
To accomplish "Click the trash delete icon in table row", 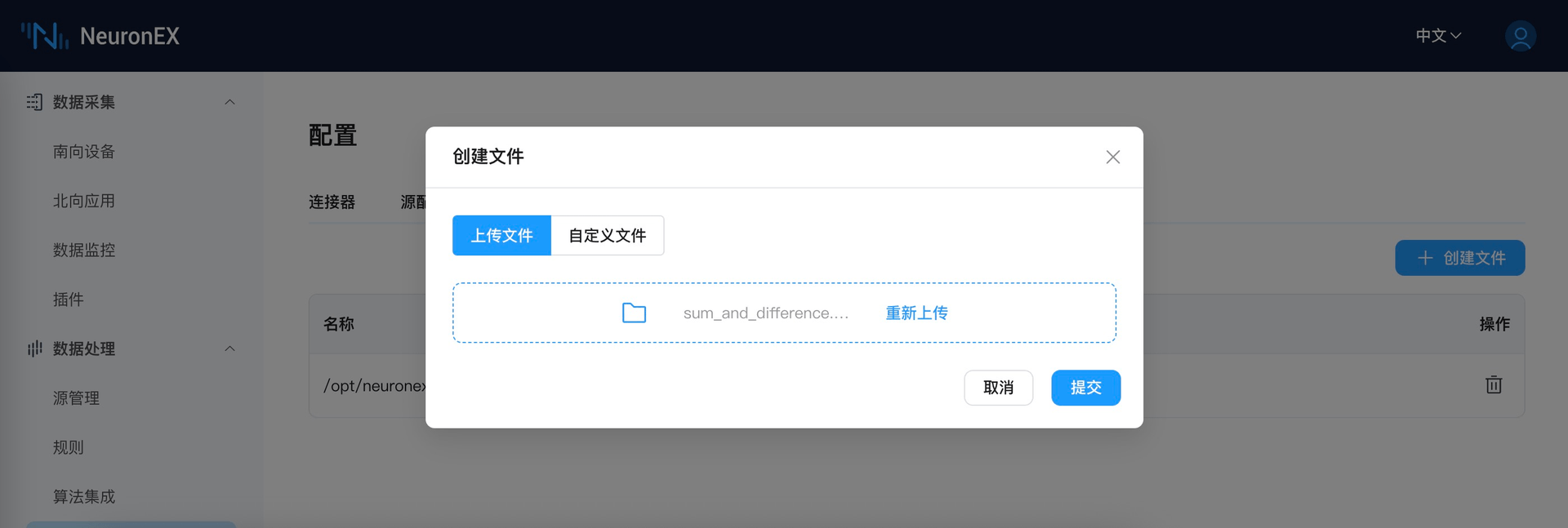I will [x=1493, y=385].
